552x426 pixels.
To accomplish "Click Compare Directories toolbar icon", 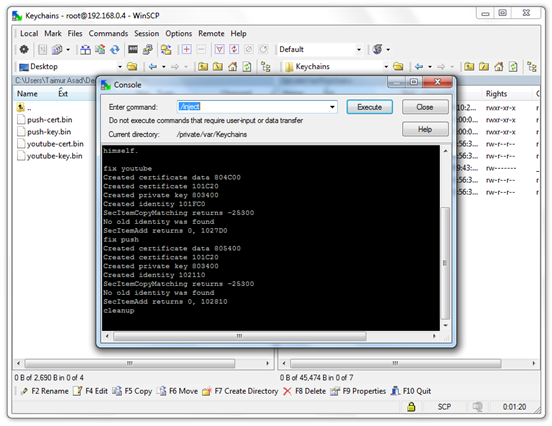I will point(85,49).
